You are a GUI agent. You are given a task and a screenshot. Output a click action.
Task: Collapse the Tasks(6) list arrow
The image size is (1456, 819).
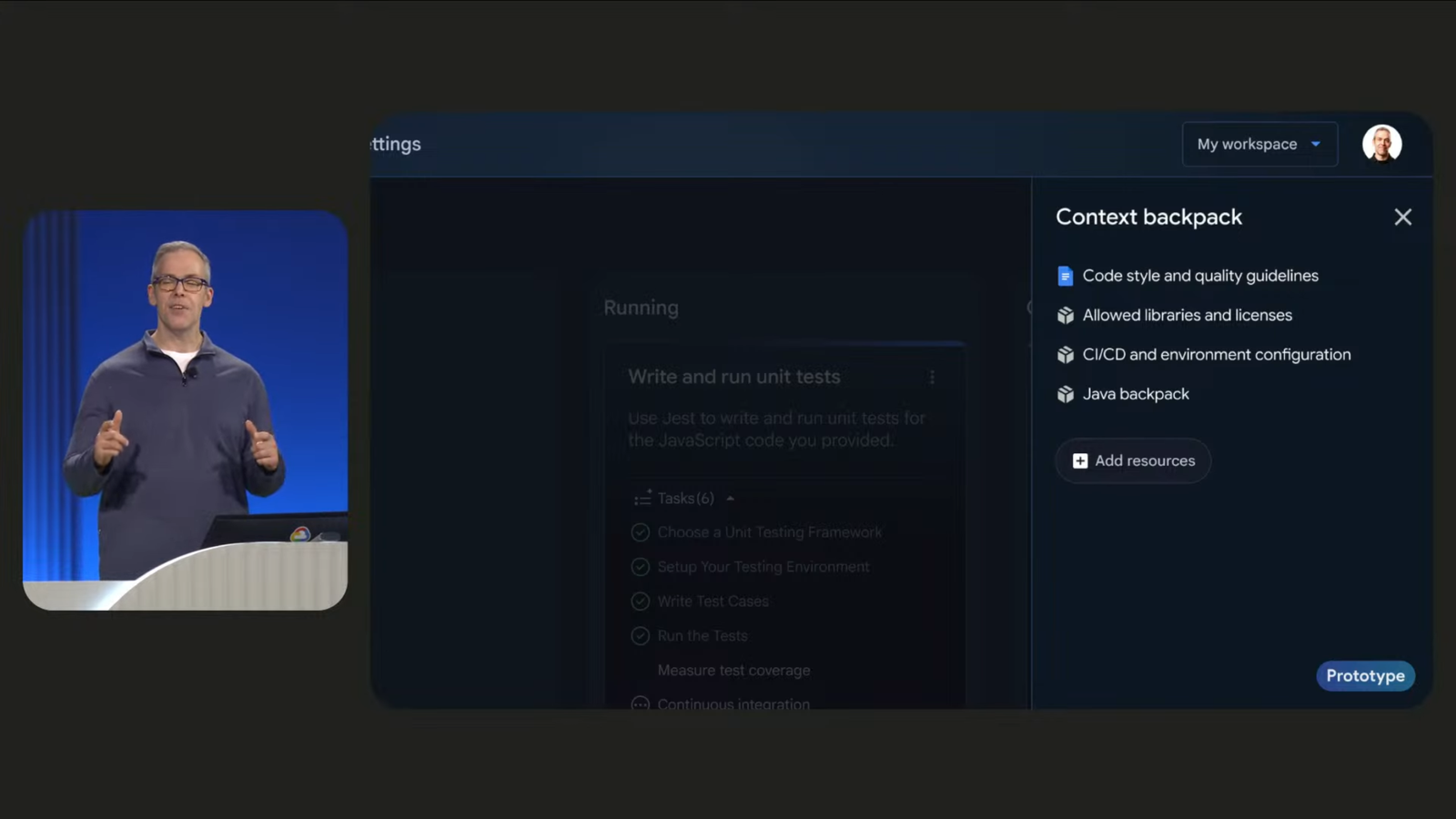pos(730,499)
